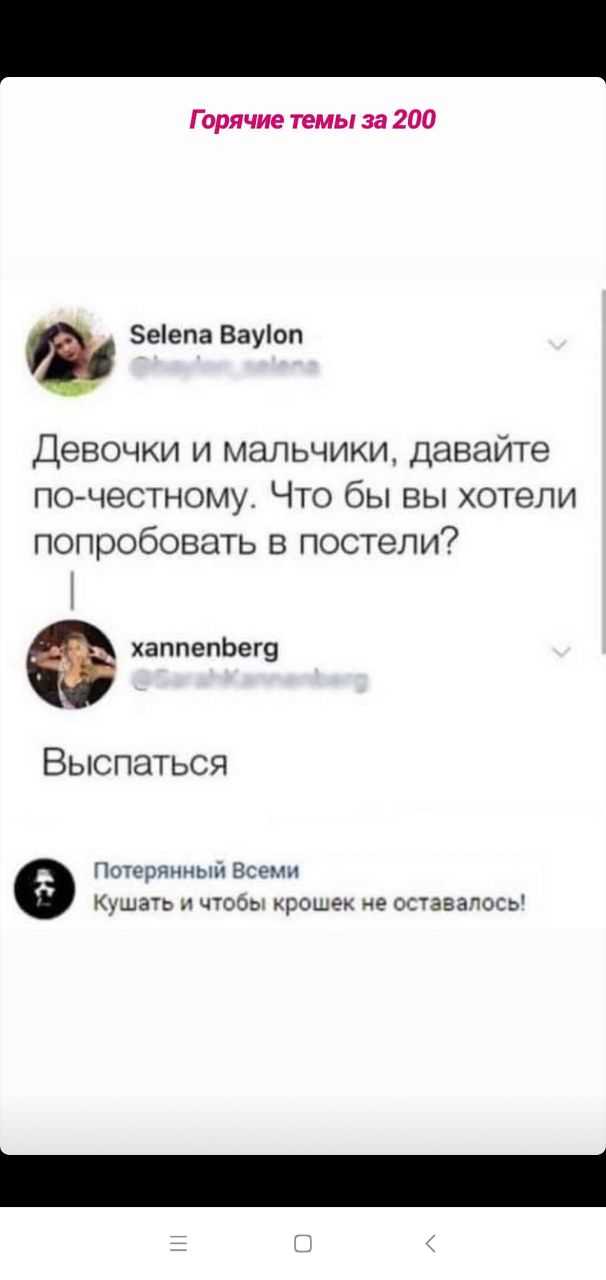Screen dimensions: 606x1280
Task: Click the blurred handle under xannenberg
Action: click(x=250, y=683)
